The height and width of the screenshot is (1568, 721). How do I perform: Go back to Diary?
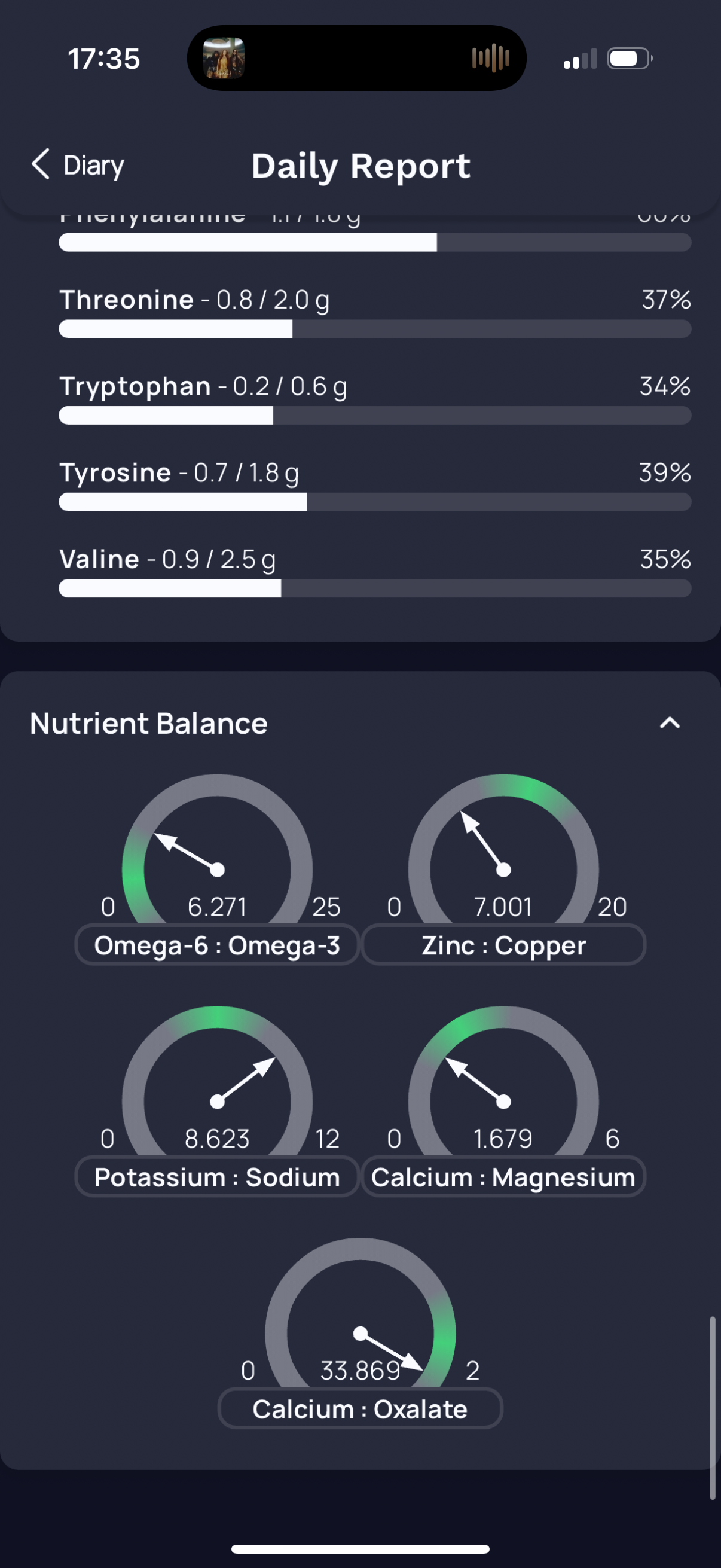[x=77, y=165]
